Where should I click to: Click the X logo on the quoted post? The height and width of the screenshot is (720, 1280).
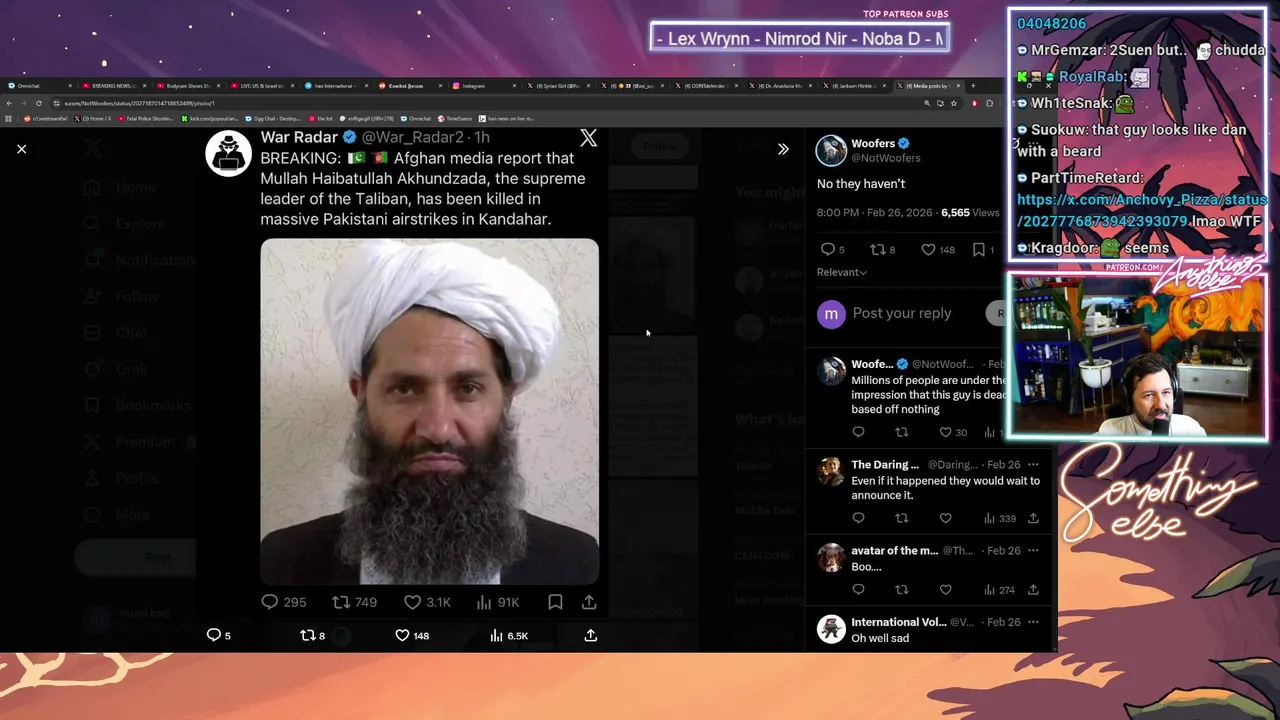588,138
